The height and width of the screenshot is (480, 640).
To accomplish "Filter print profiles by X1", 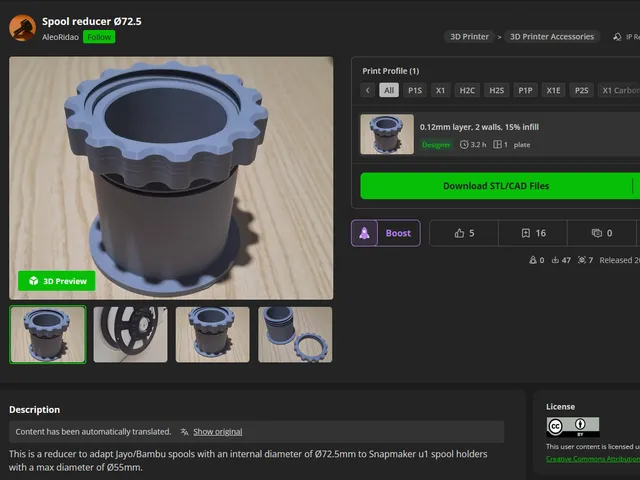I will [440, 90].
